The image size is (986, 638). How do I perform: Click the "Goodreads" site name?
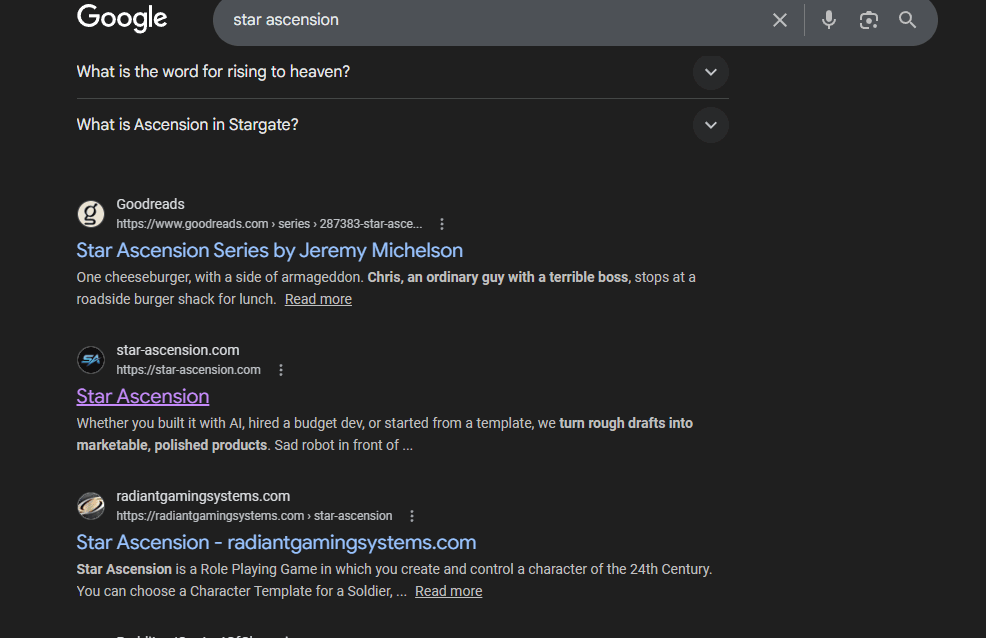150,204
